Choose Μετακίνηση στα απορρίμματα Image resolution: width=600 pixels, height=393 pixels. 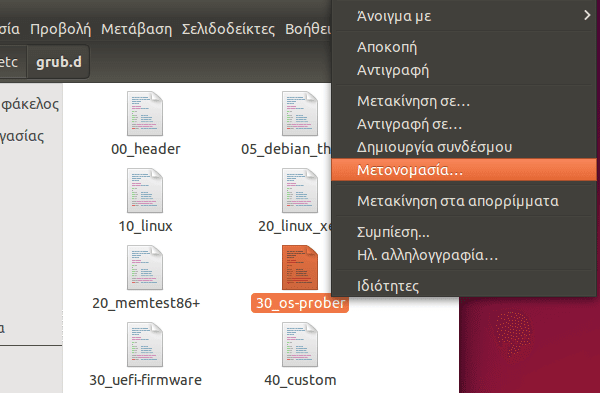464,201
